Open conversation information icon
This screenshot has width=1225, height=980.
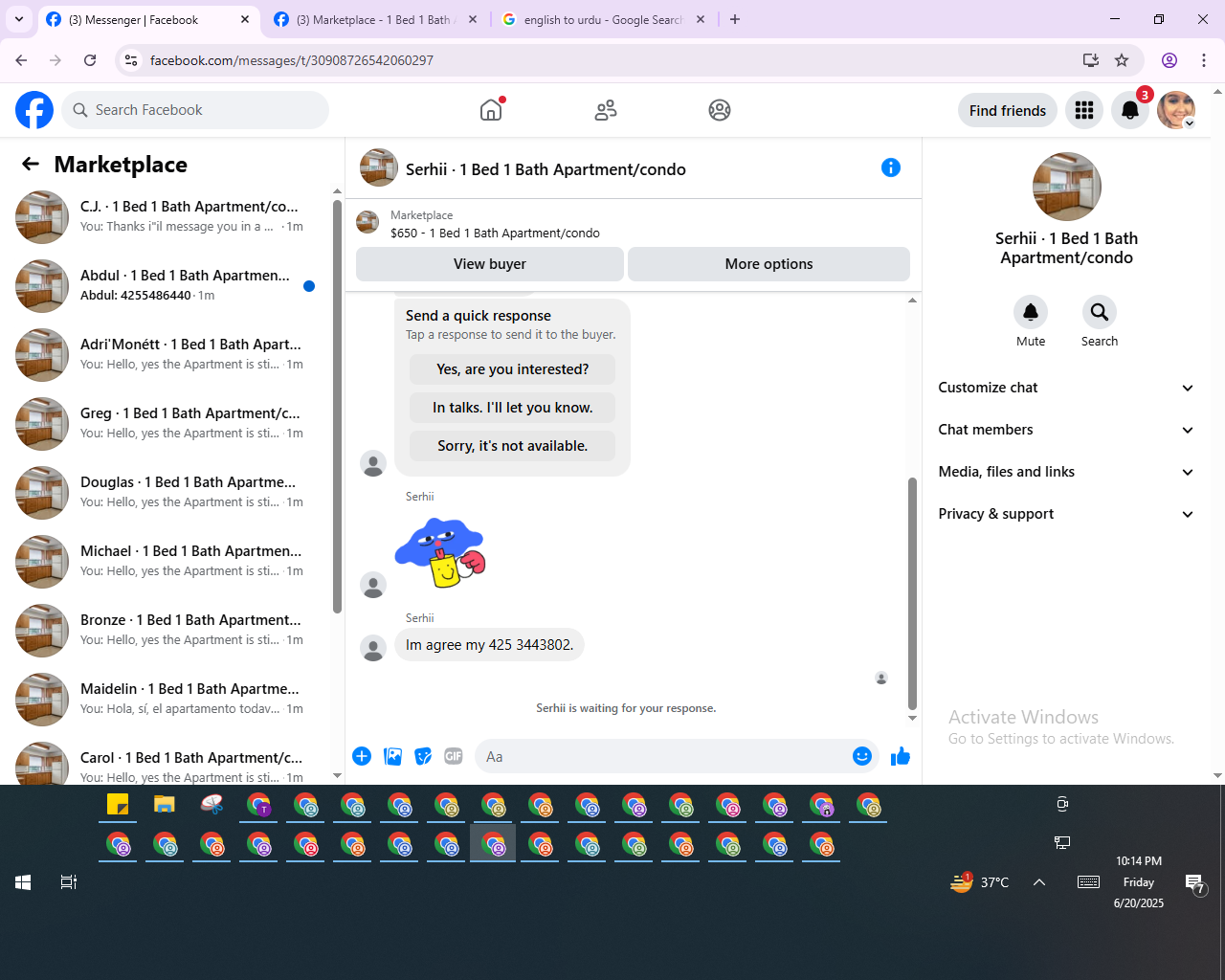point(891,167)
